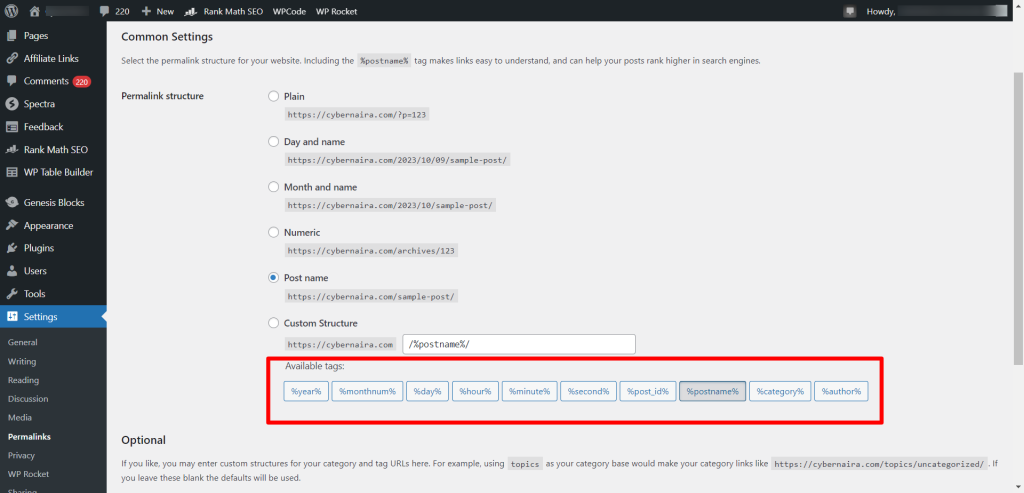The width and height of the screenshot is (1024, 493).
Task: Click the Appearance paintbrush icon
Action: 12,226
